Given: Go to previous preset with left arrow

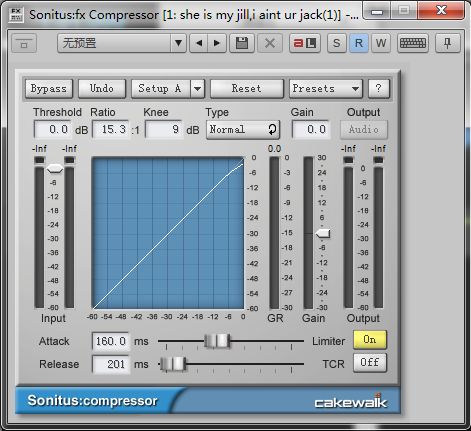Looking at the screenshot, I should click(x=199, y=43).
